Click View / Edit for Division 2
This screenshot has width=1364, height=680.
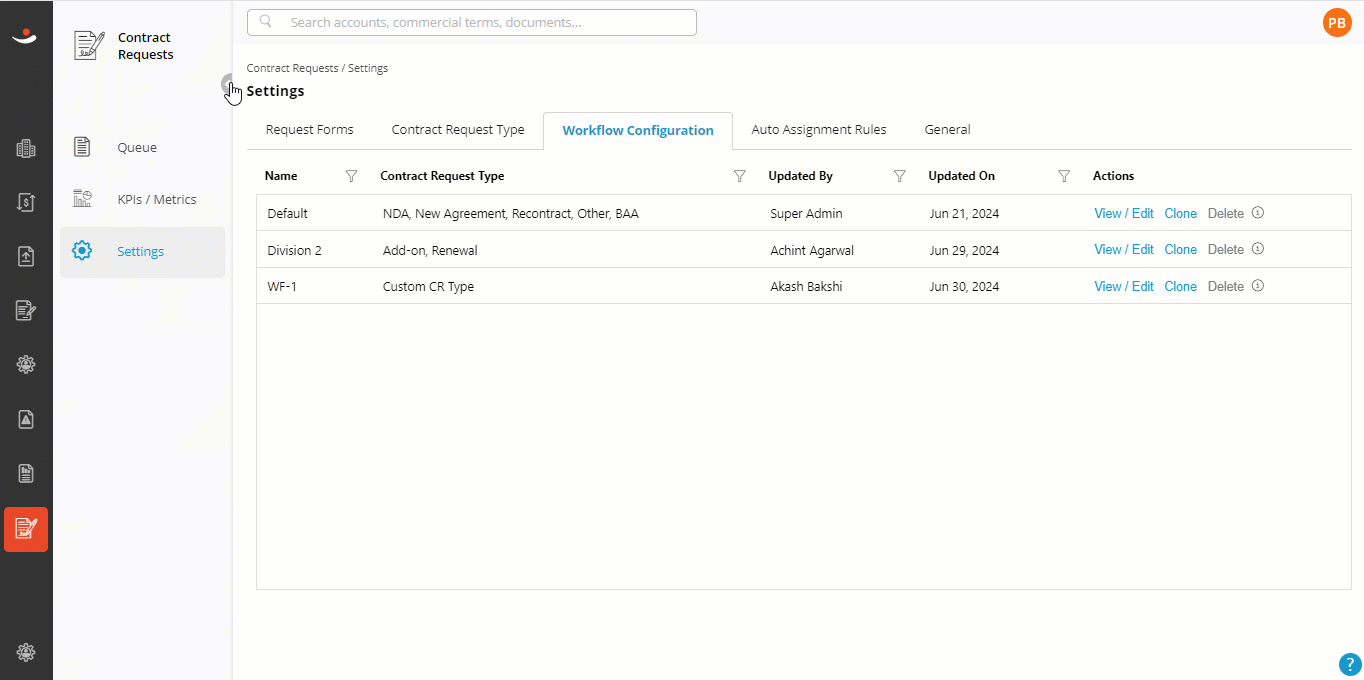[1124, 250]
